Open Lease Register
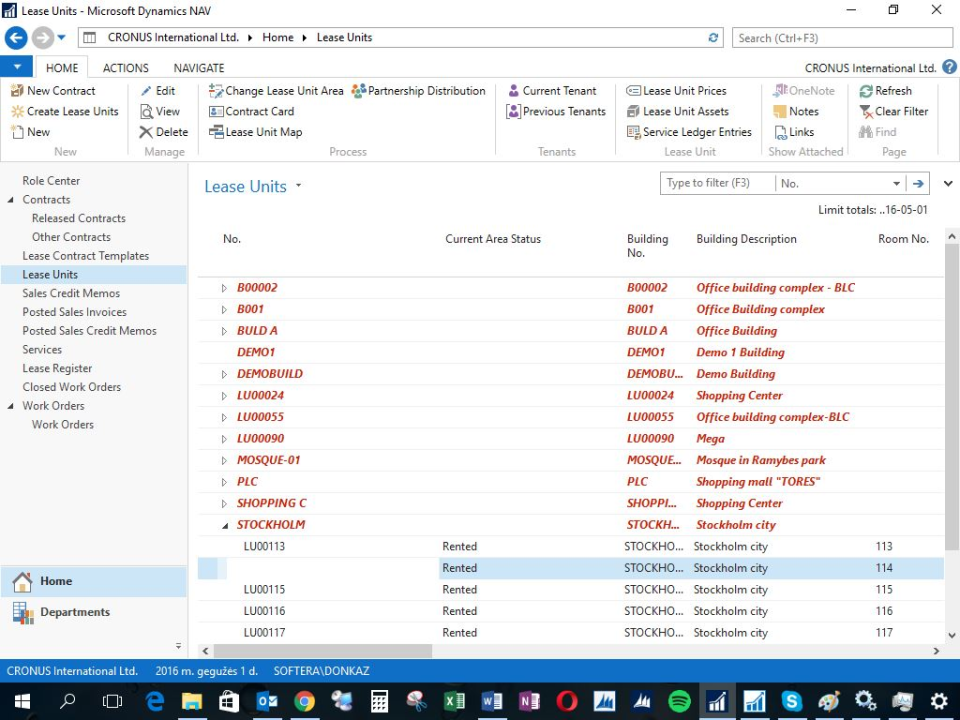Screen dimensions: 960x720 click(57, 369)
